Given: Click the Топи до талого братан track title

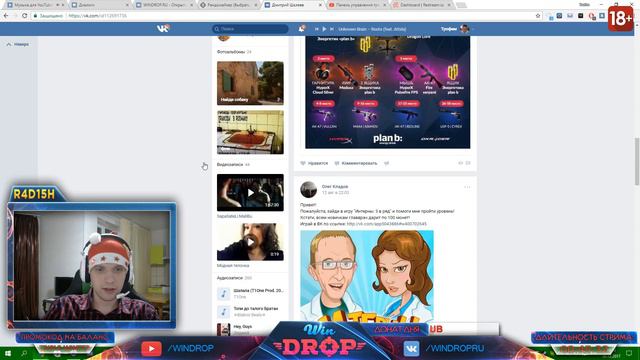Looking at the screenshot, I should coord(256,309).
